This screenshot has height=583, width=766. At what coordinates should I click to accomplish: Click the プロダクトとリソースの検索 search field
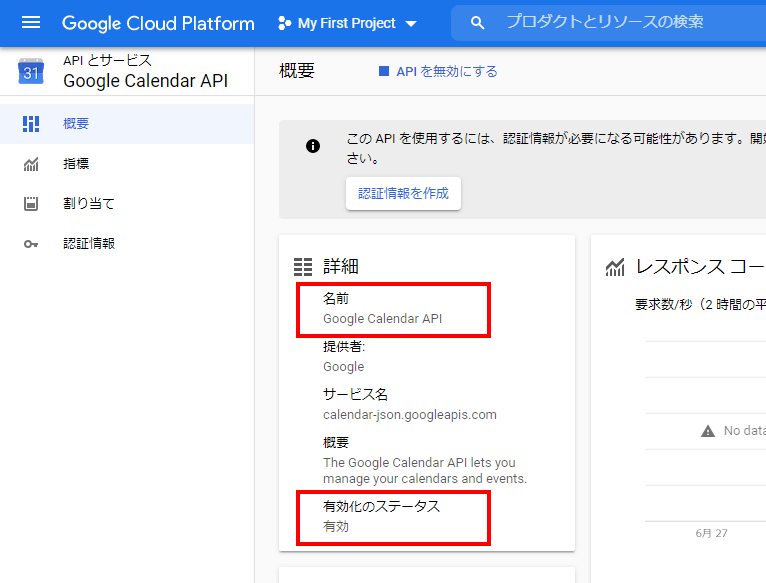620,22
